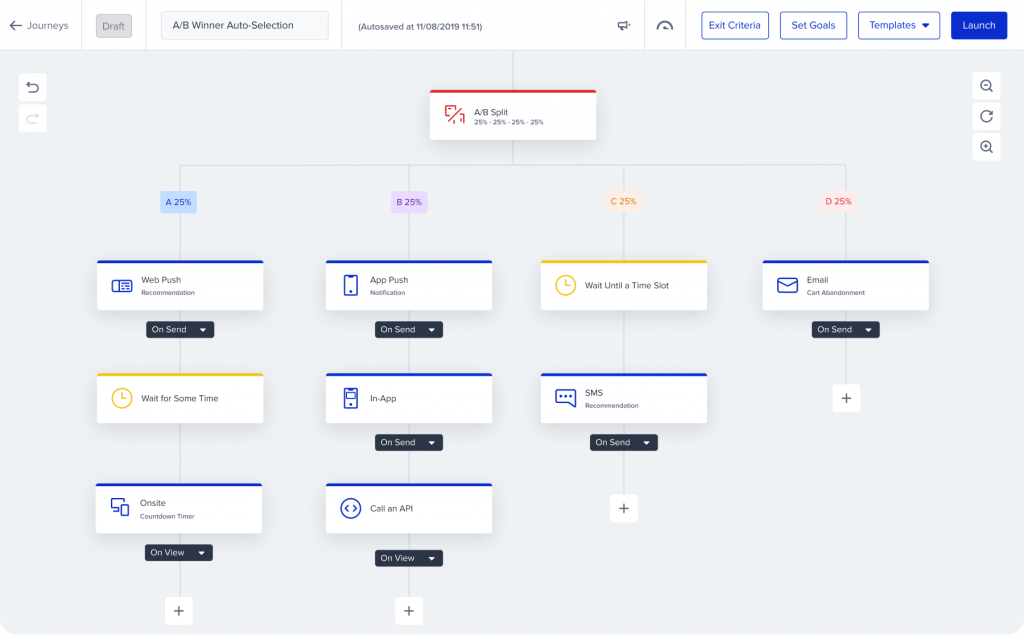The width and height of the screenshot is (1024, 635).
Task: Select the envelope icon on the Email node
Action: [x=785, y=285]
